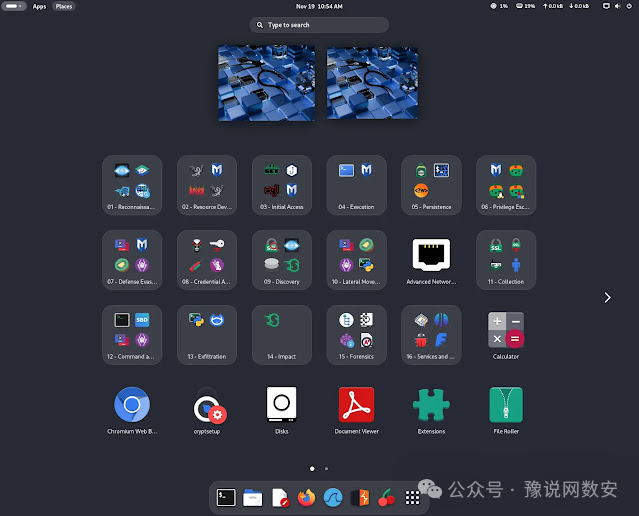Open the Apps menu in top bar
639x516 pixels.
39,6
